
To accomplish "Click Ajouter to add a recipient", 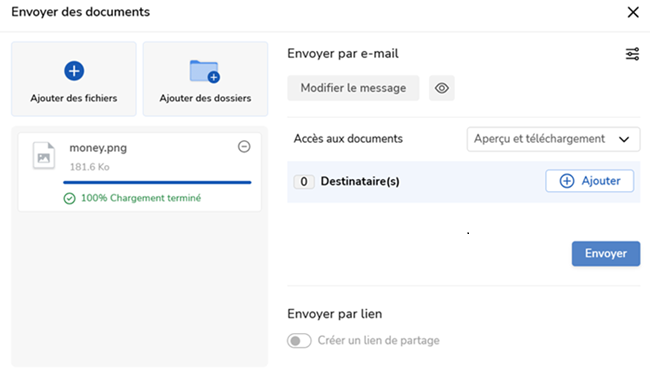I will click(x=589, y=181).
